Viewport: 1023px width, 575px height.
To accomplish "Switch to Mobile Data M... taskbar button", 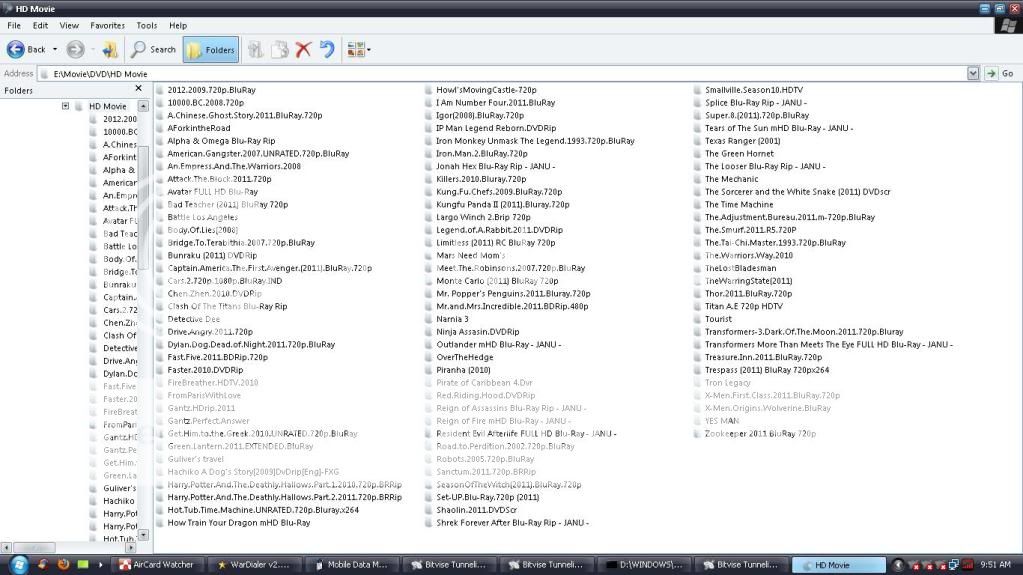I will tap(351, 565).
